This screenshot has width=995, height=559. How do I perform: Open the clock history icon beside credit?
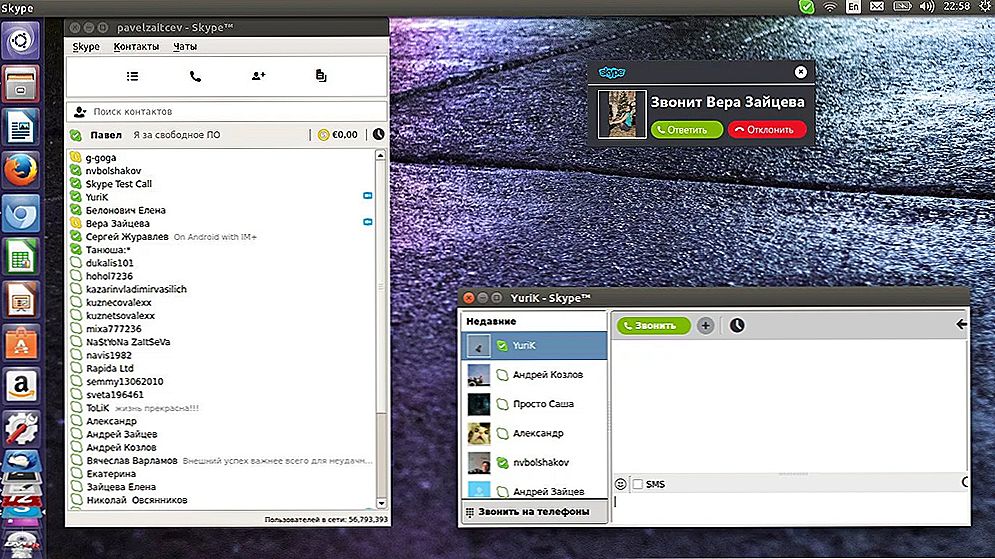pos(378,135)
